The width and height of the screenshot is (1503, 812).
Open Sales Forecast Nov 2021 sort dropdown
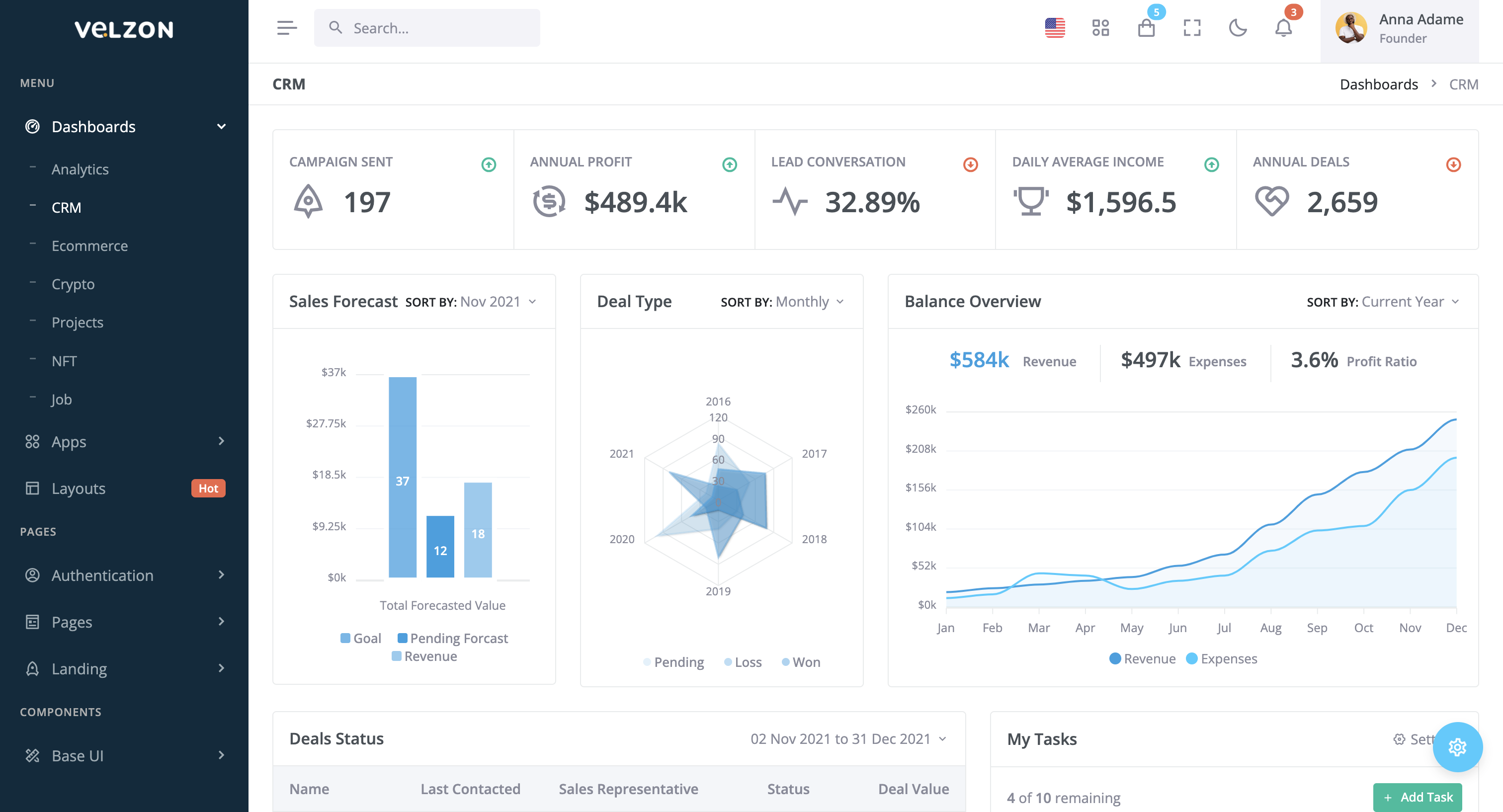(x=498, y=302)
